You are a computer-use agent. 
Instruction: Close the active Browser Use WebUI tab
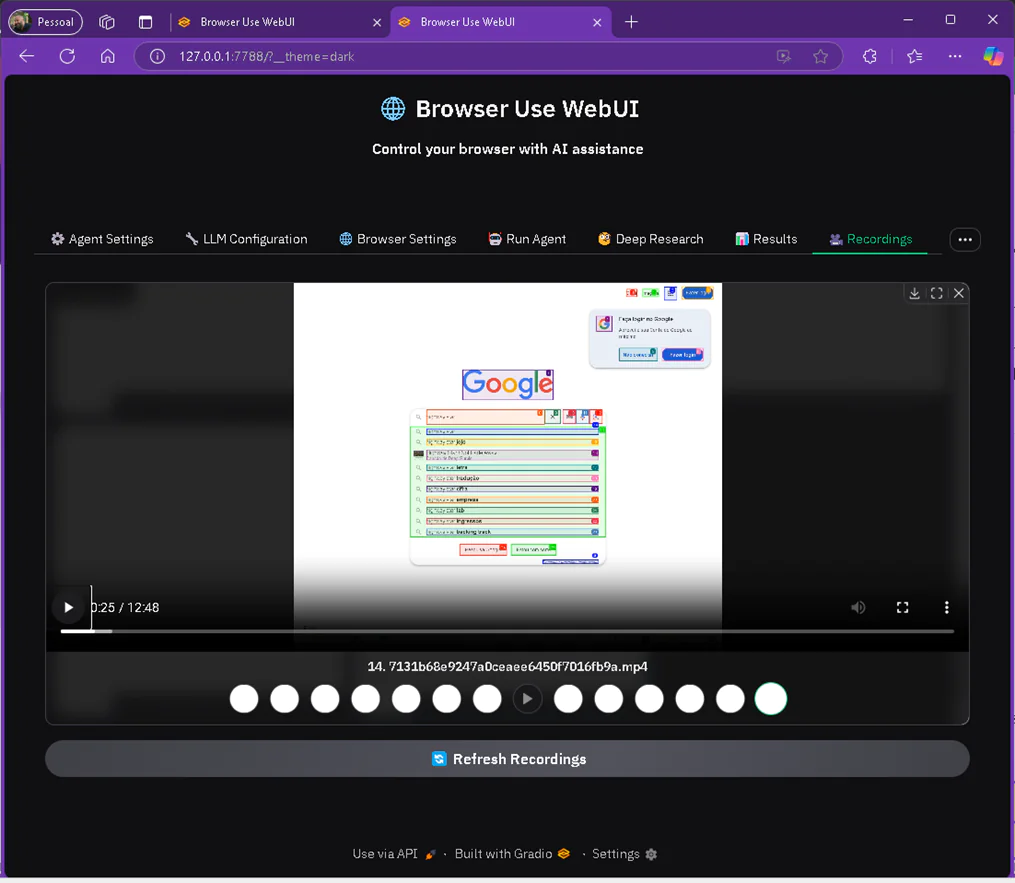click(x=597, y=22)
